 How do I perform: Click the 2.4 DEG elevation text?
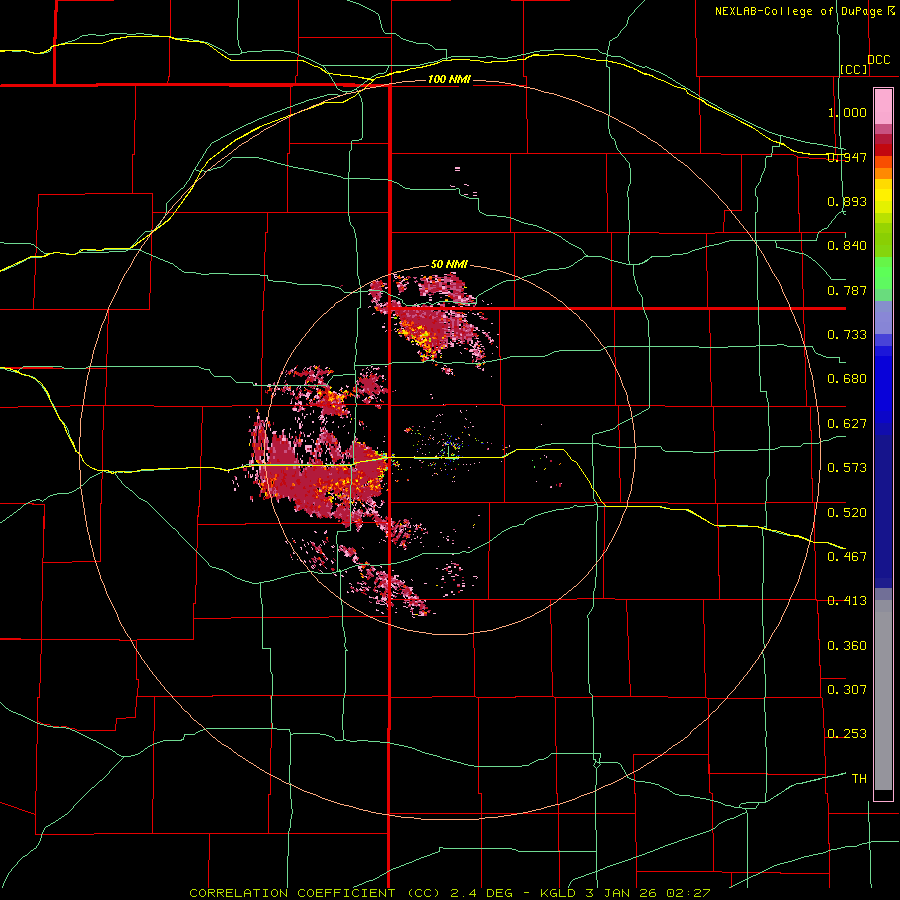(481, 893)
